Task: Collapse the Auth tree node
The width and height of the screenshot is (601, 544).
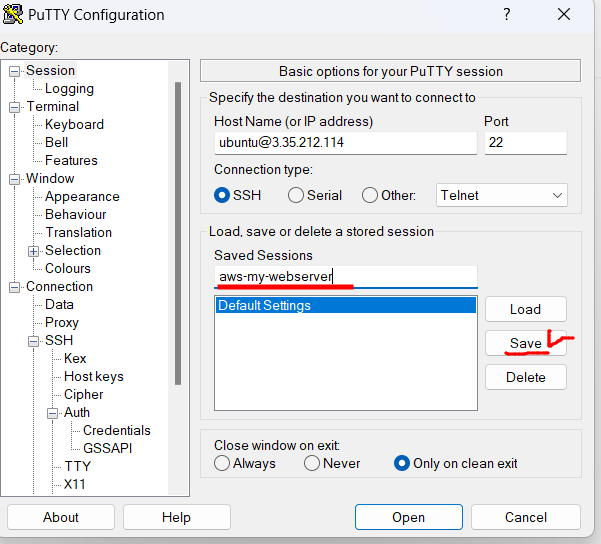Action: 53,414
